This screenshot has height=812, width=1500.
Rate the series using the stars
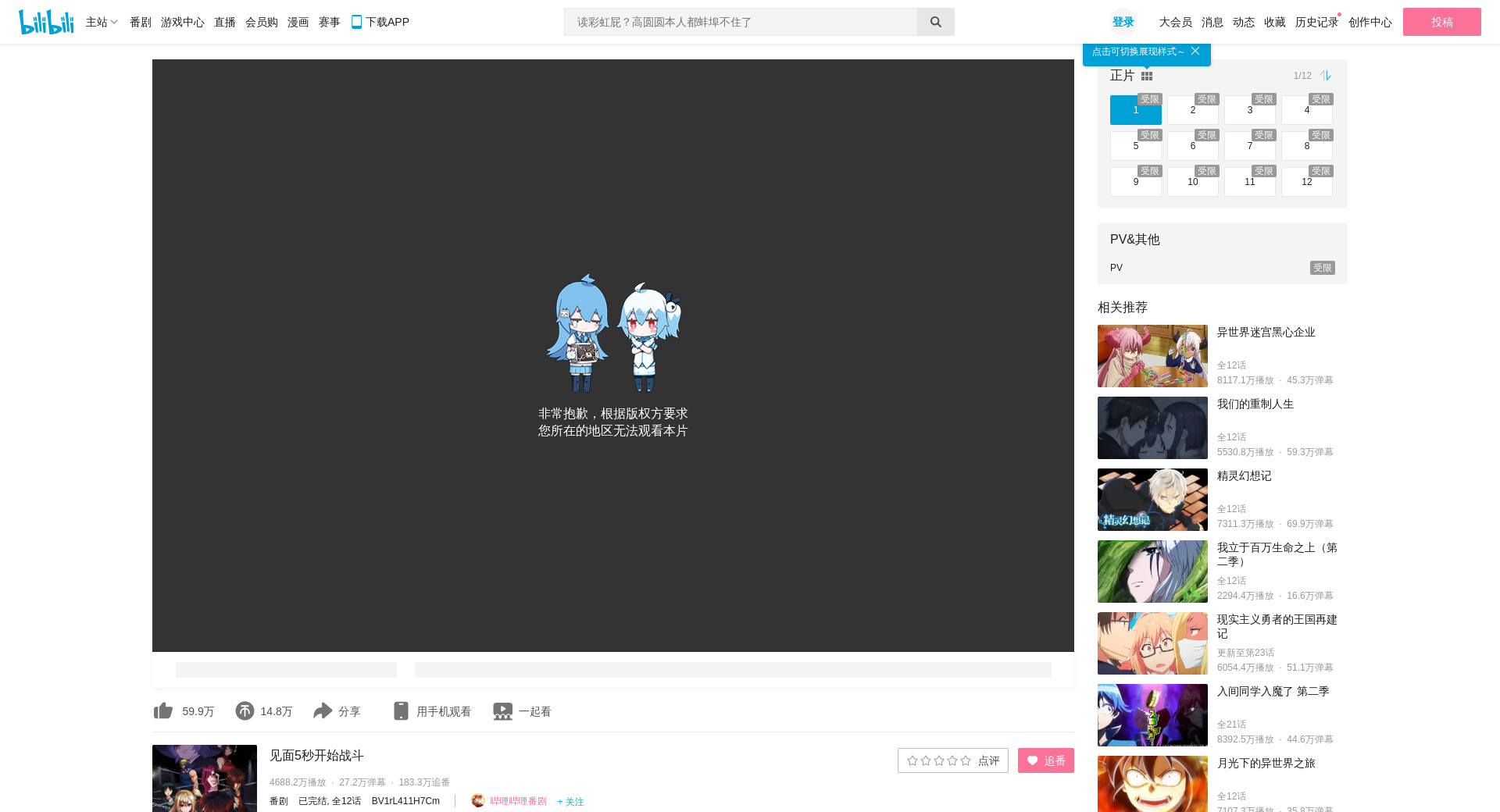click(x=939, y=760)
